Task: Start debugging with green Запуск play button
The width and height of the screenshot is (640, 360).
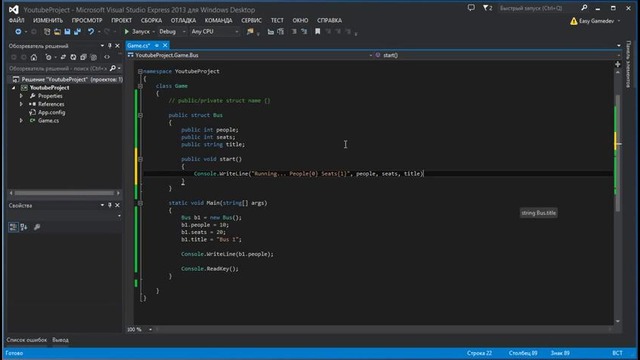Action: coord(137,31)
